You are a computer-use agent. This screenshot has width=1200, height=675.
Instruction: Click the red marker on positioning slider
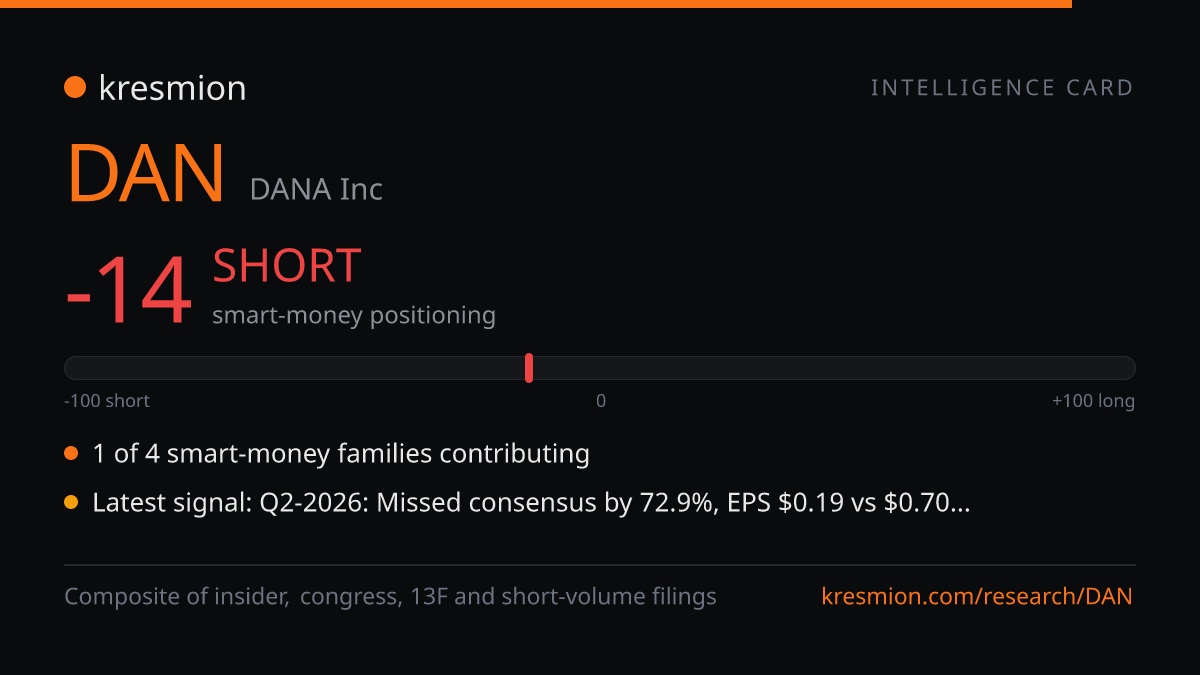[529, 368]
